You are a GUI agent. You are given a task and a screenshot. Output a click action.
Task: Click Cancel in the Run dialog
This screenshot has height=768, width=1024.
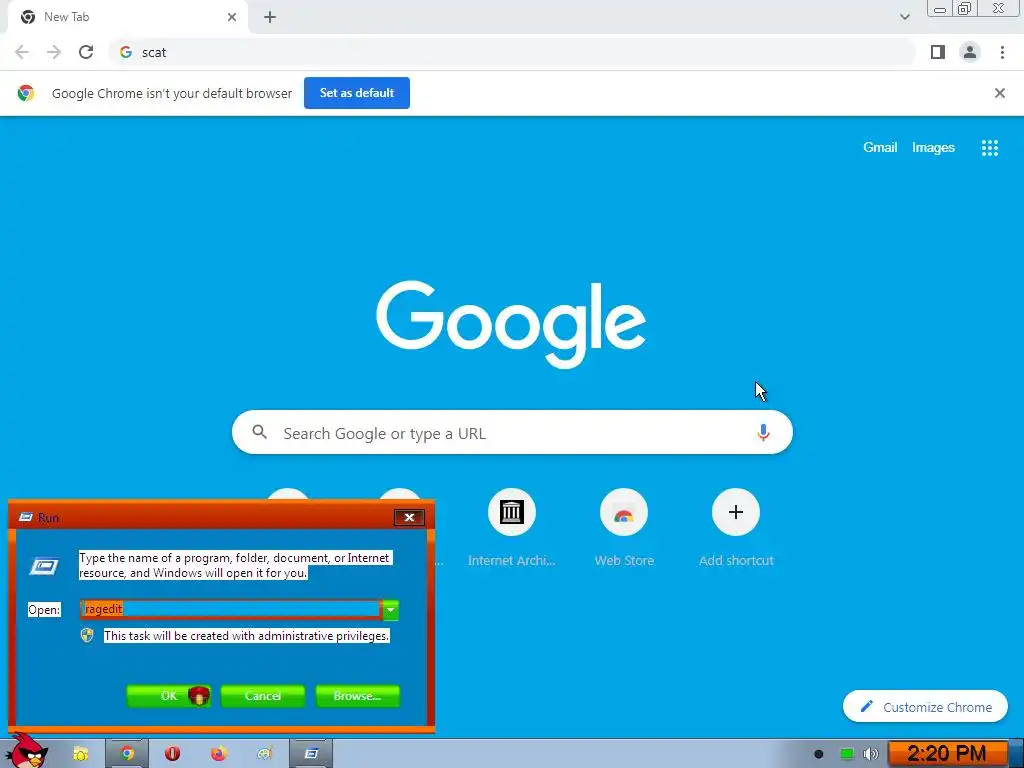(x=263, y=696)
